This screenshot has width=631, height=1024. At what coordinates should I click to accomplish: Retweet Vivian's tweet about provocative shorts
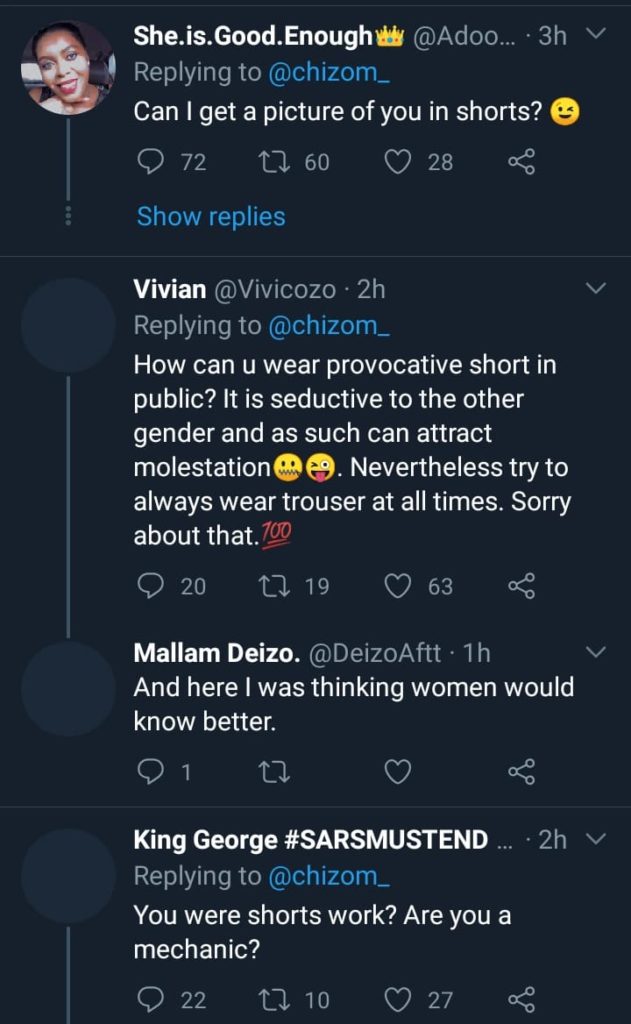coord(271,586)
